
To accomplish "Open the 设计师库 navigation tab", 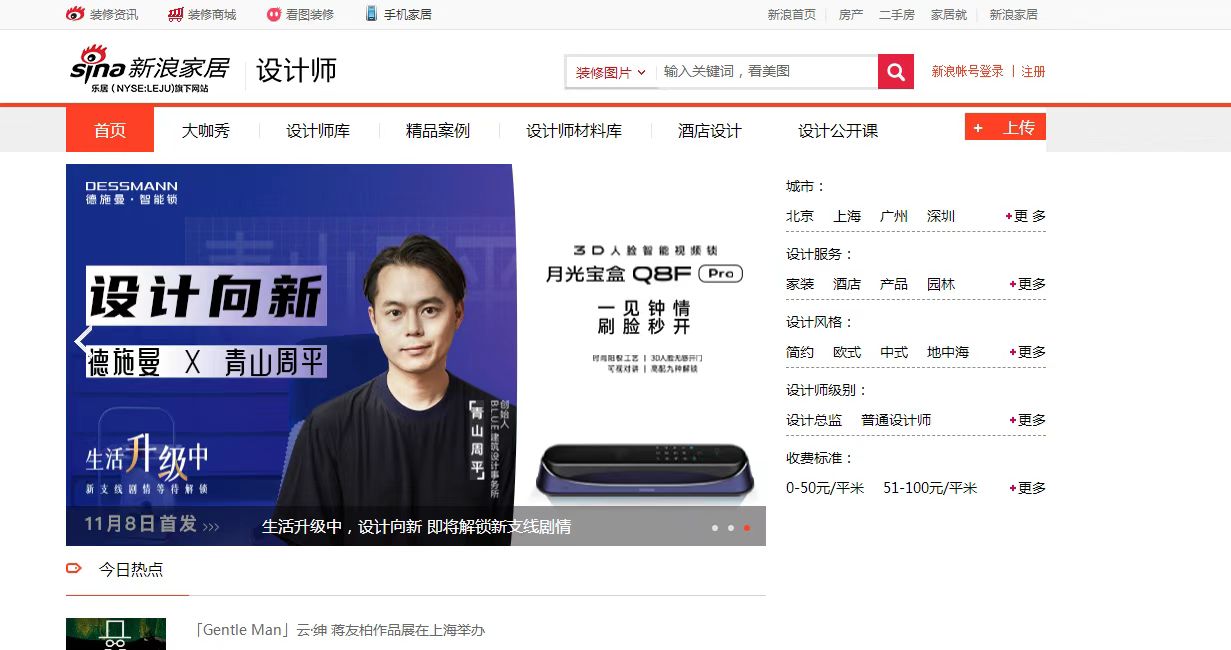I will (x=318, y=130).
